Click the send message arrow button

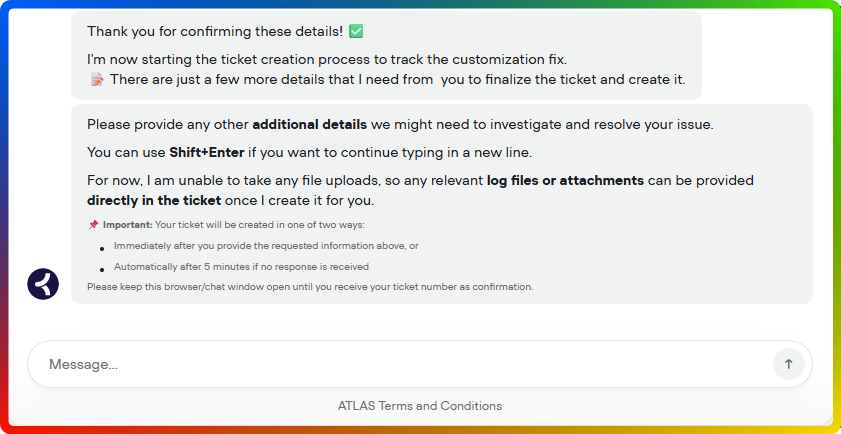click(x=788, y=364)
